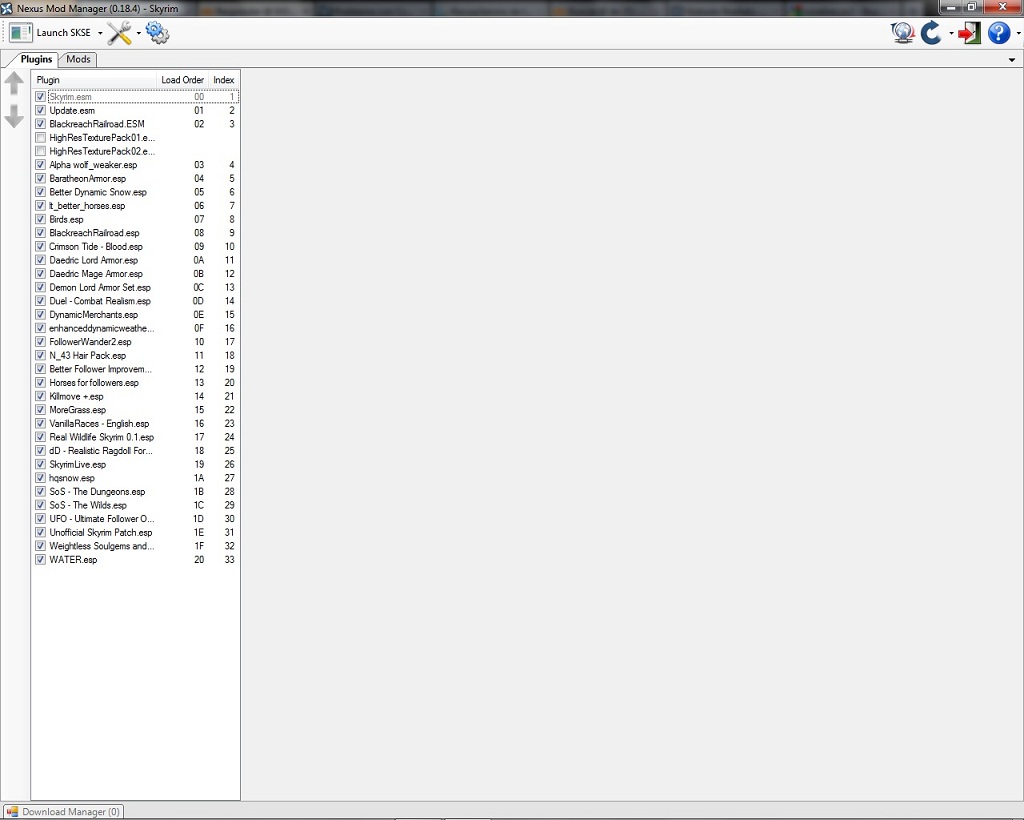
Task: Sort by the Plugin column header
Action: click(93, 80)
